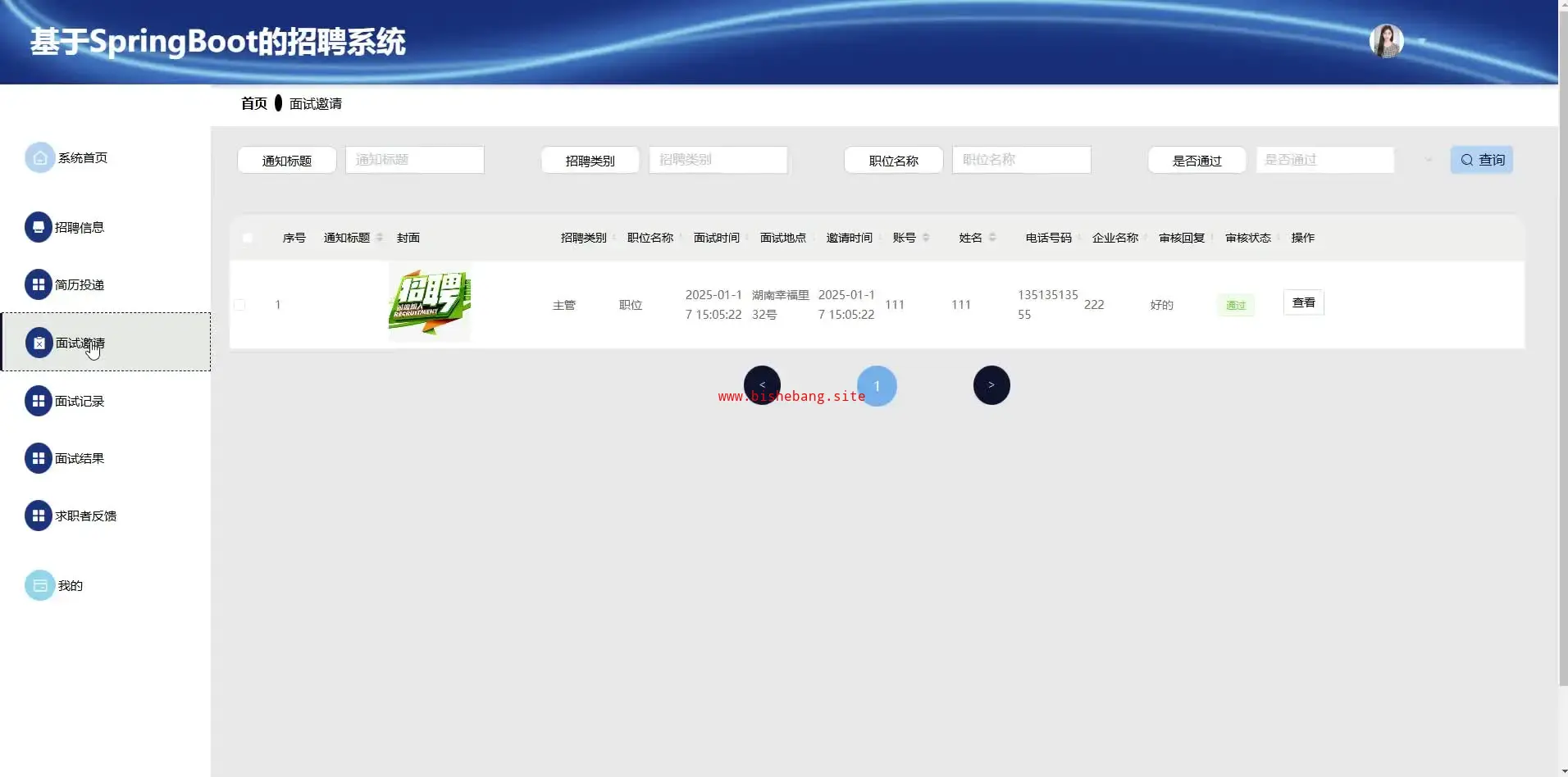
Task: Focus the 通知标题 search input
Action: click(x=414, y=160)
